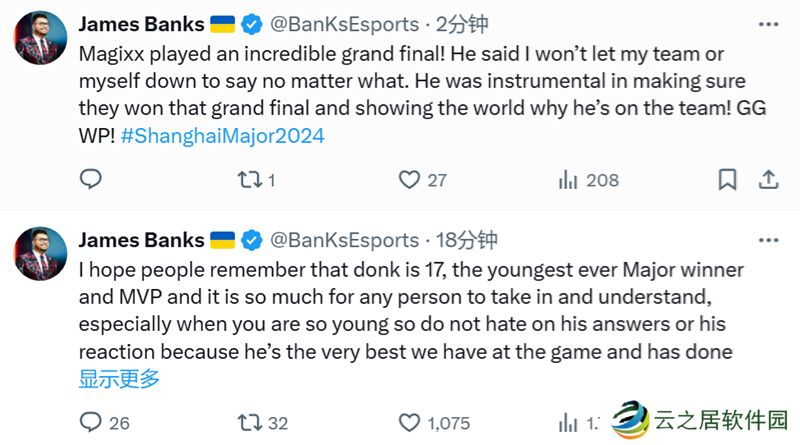
Task: Like the Magixx grand final tweet
Action: pos(408,180)
